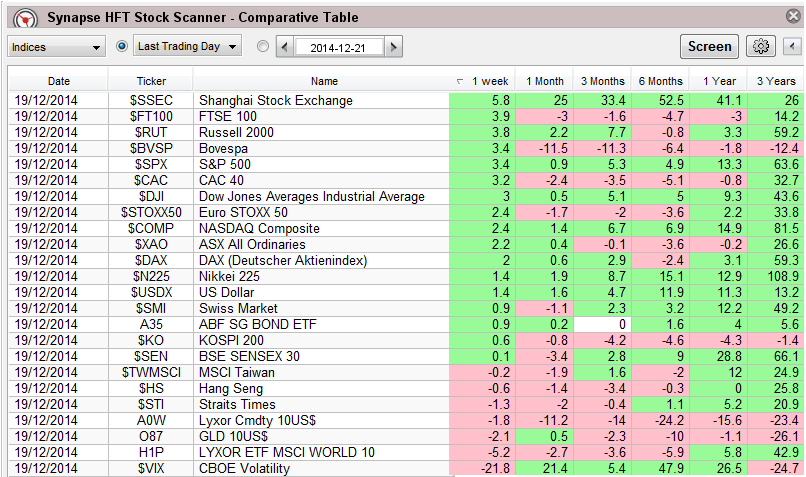
Task: Select the Last Trading Day radio button
Action: pyautogui.click(x=122, y=46)
